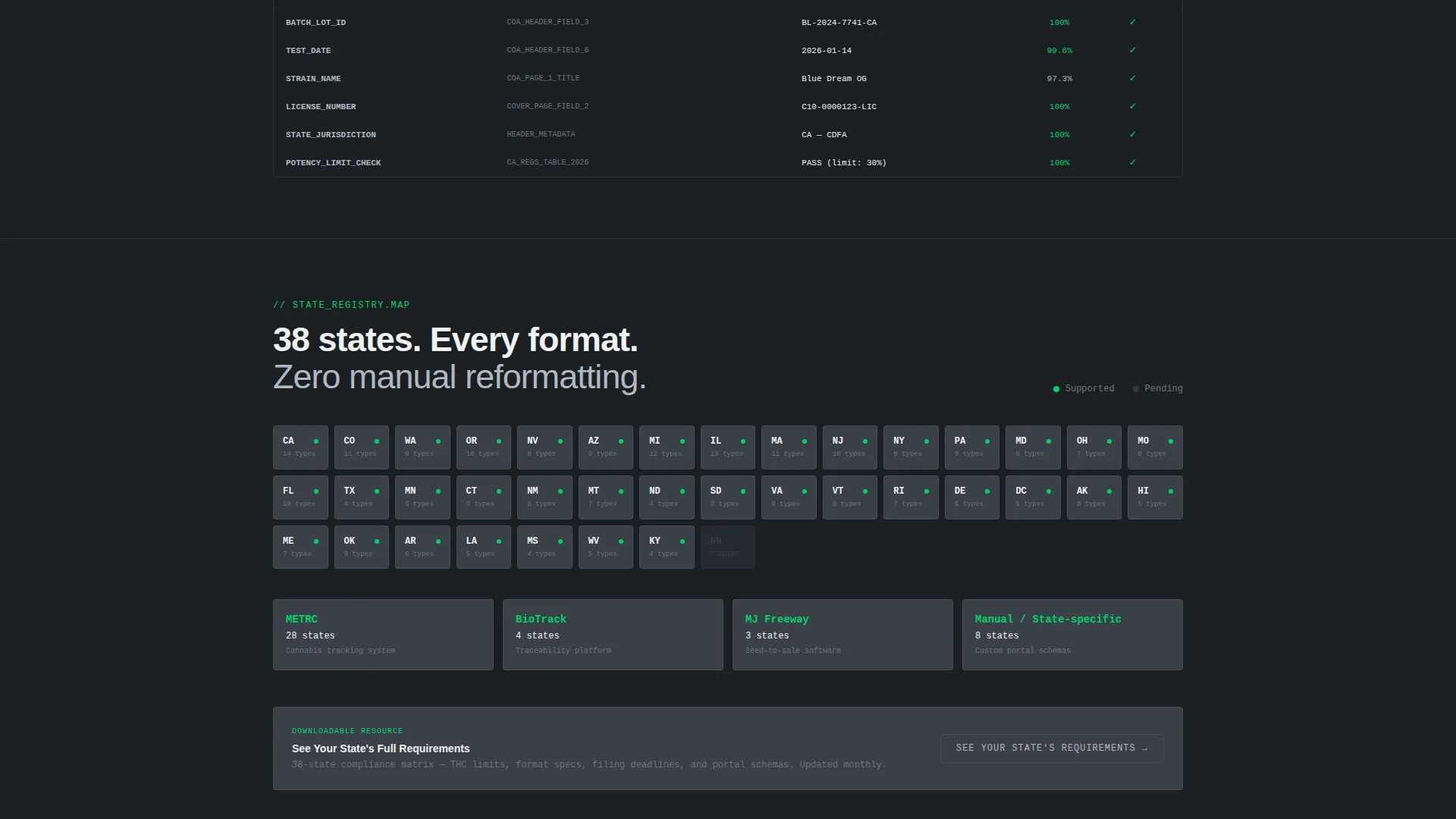This screenshot has height=819, width=1456.
Task: Click the Blue Dream OG value
Action: click(834, 79)
